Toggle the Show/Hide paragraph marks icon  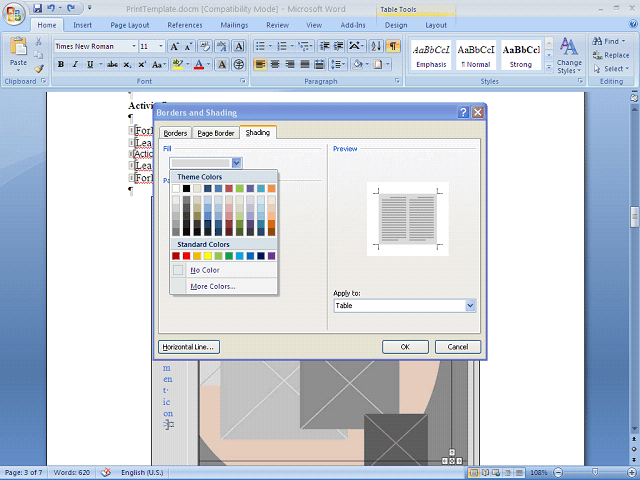[x=393, y=46]
